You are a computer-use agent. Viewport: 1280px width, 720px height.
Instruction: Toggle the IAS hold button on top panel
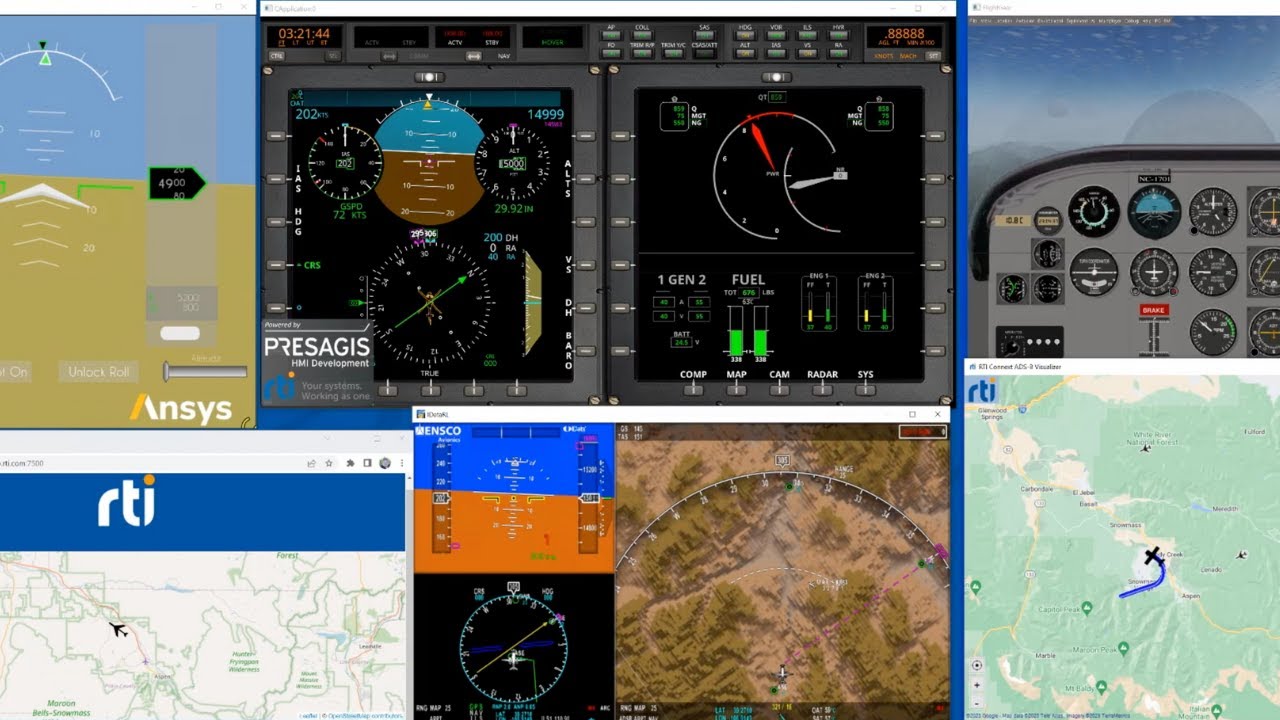776,54
